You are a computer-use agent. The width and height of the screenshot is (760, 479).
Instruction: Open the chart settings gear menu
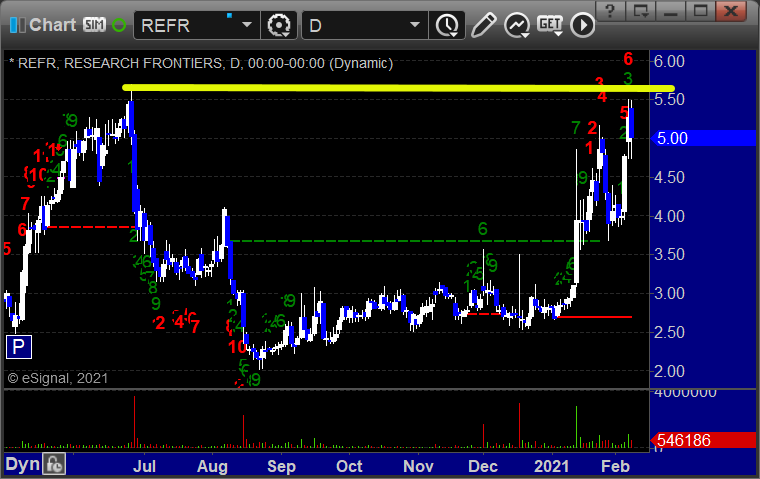[279, 25]
